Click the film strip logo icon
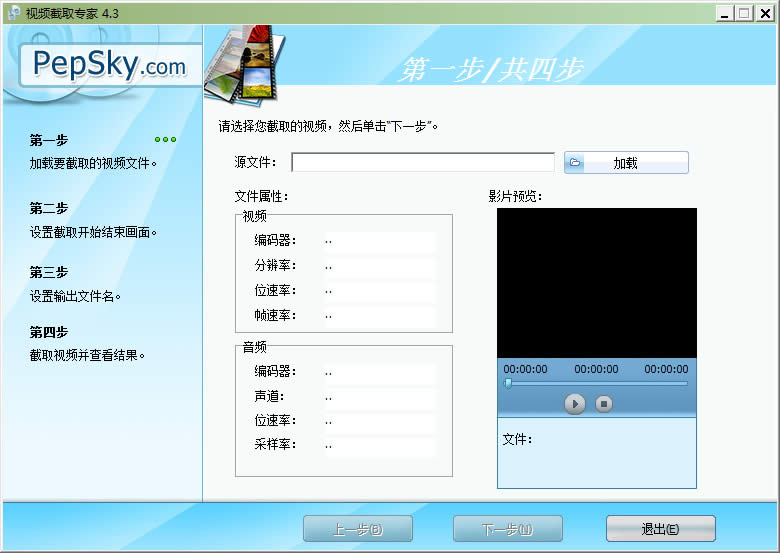Image resolution: width=780 pixels, height=553 pixels. [245, 65]
